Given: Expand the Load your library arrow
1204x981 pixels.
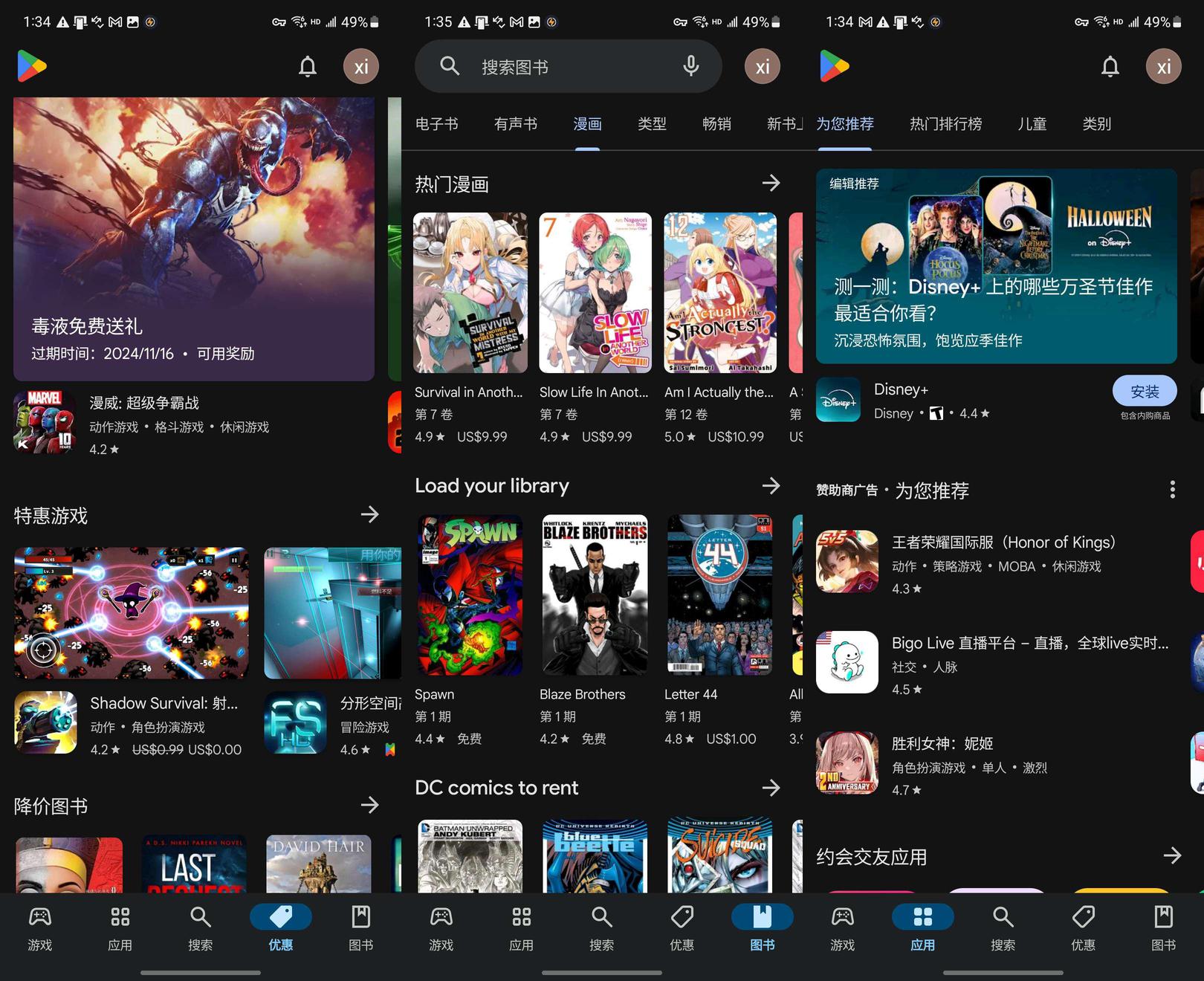Looking at the screenshot, I should coord(771,485).
